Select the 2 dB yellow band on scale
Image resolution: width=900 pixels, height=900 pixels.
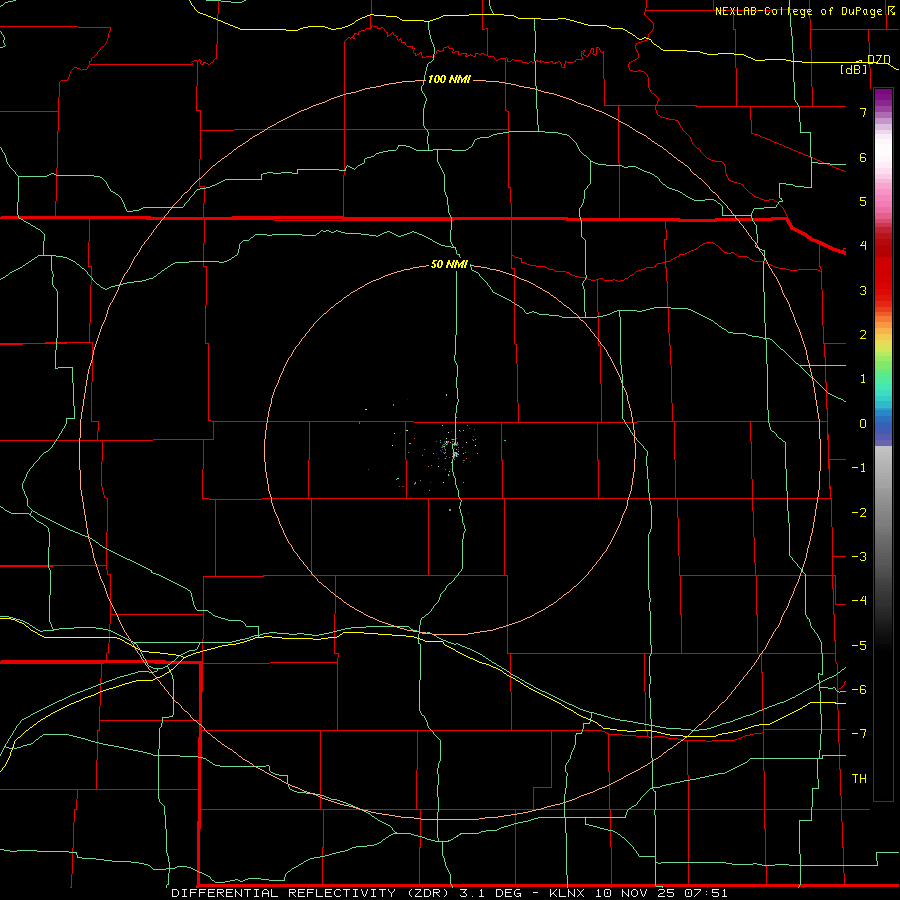click(x=883, y=335)
